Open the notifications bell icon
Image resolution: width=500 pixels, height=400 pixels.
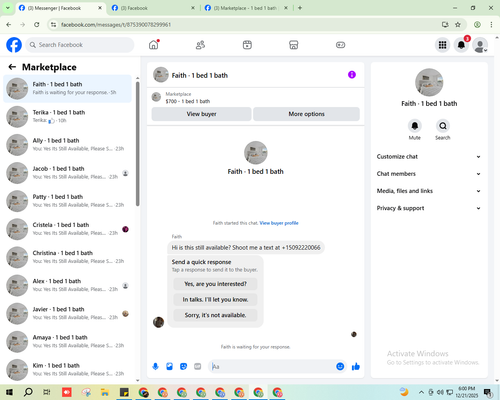click(x=461, y=45)
